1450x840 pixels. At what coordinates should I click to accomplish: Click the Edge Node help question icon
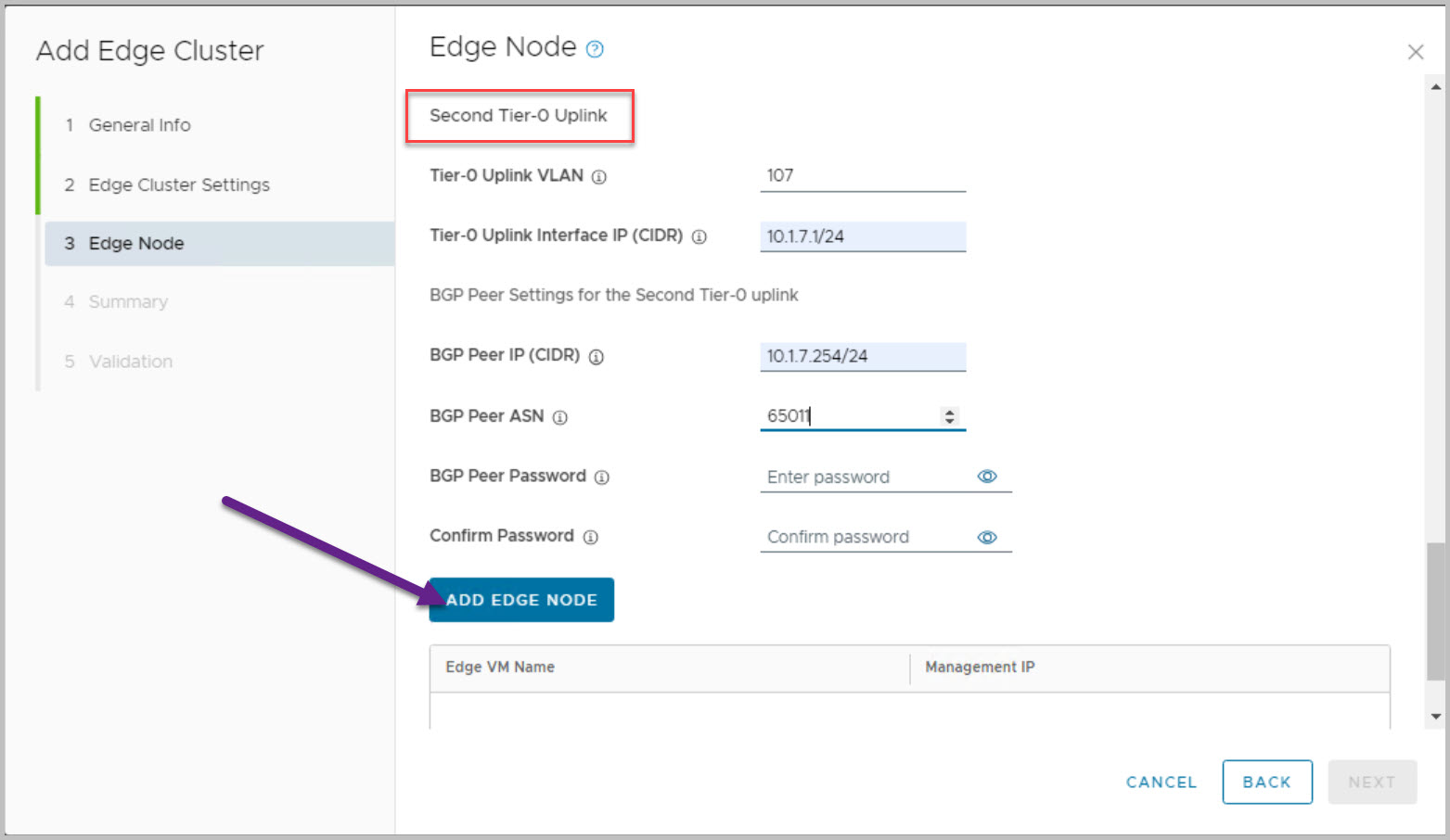pos(596,49)
